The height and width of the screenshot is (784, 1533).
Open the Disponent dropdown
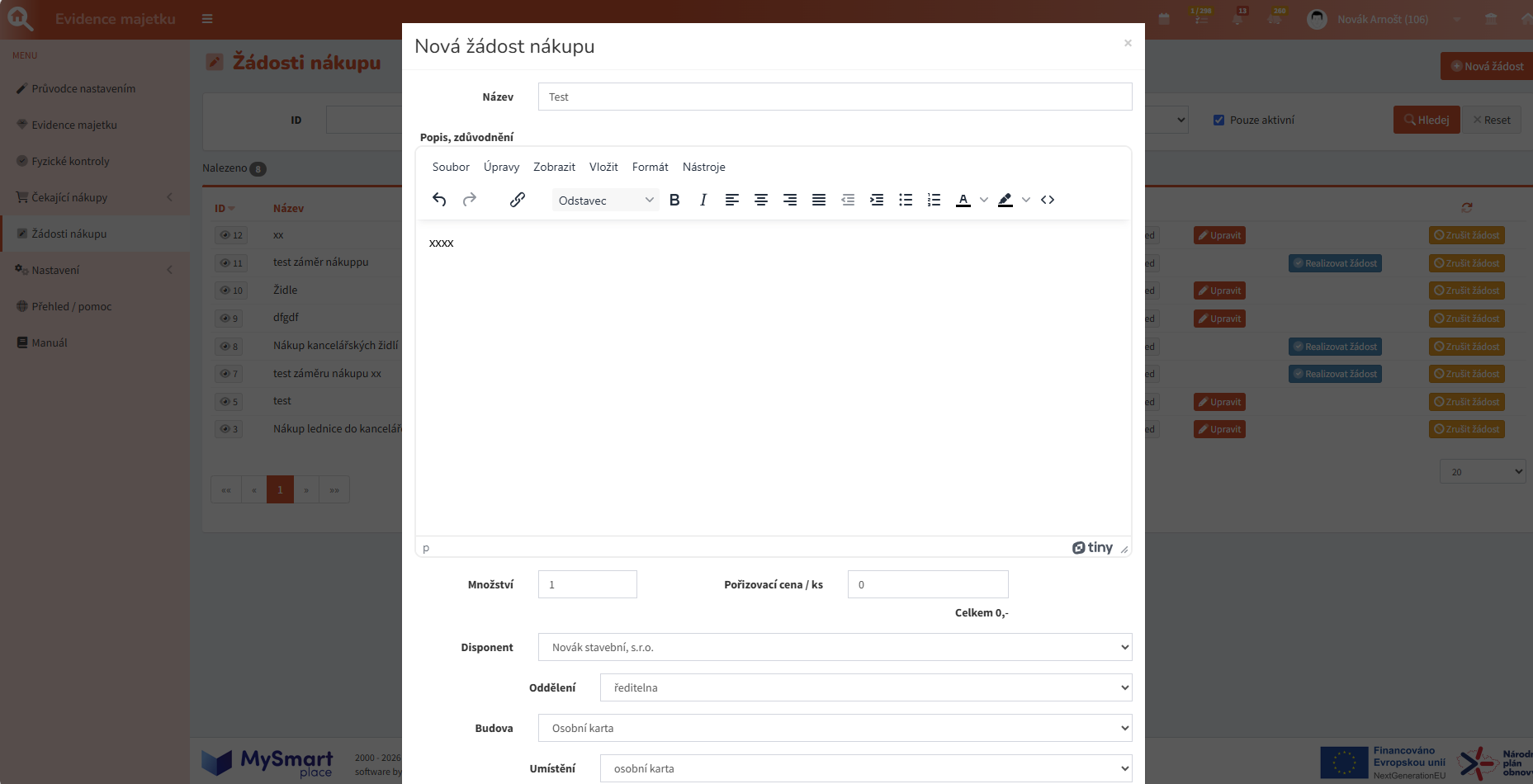pyautogui.click(x=835, y=647)
